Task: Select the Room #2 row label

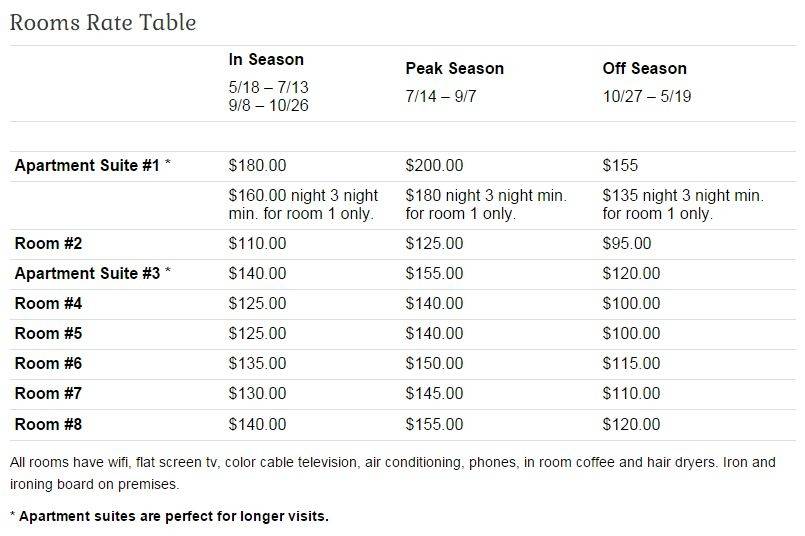Action: [x=48, y=243]
